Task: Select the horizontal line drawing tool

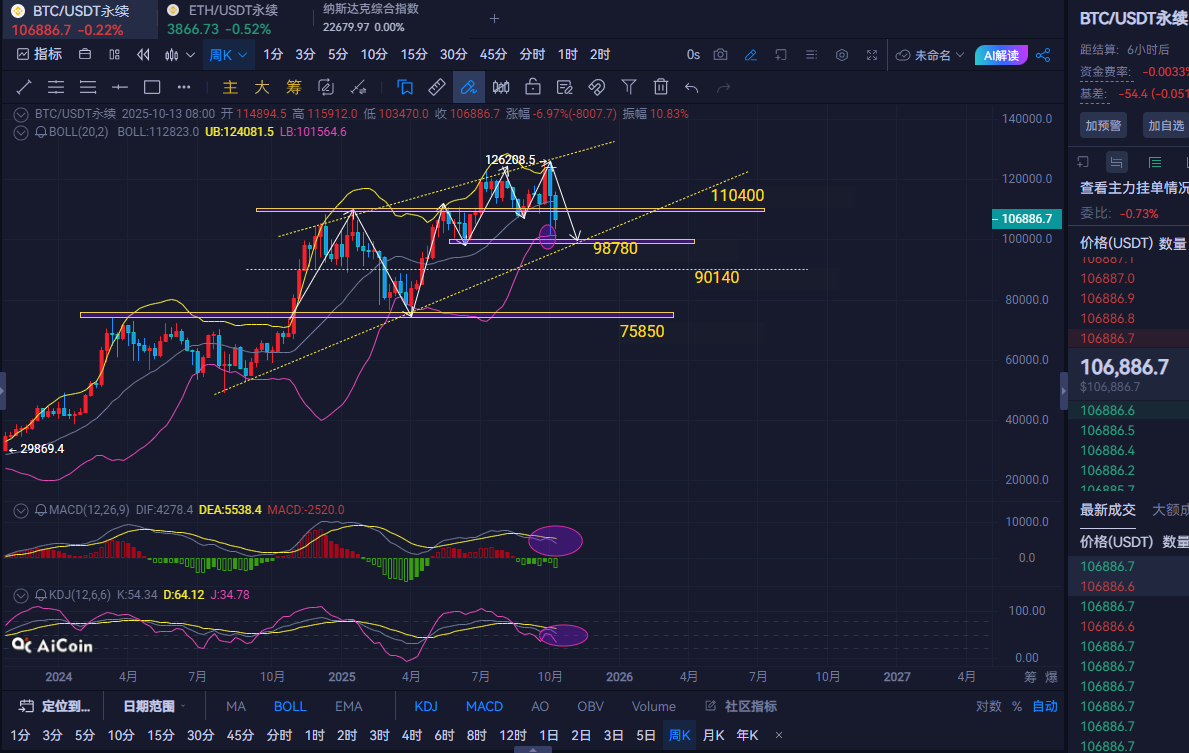Action: 120,87
